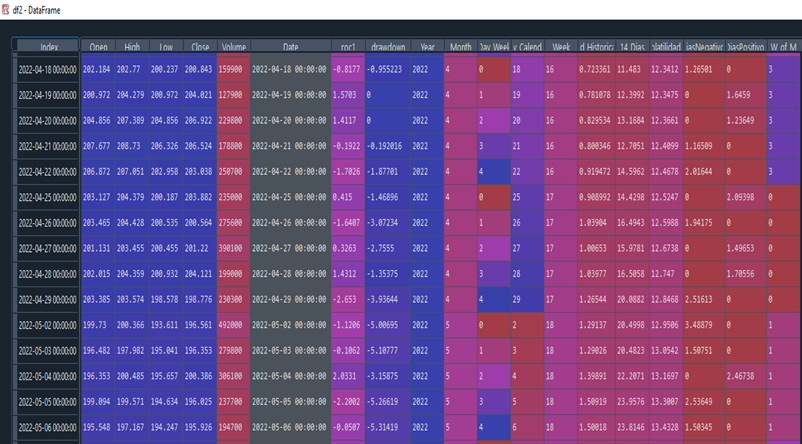Click the Volume column header
802x444 pixels.
click(x=234, y=47)
